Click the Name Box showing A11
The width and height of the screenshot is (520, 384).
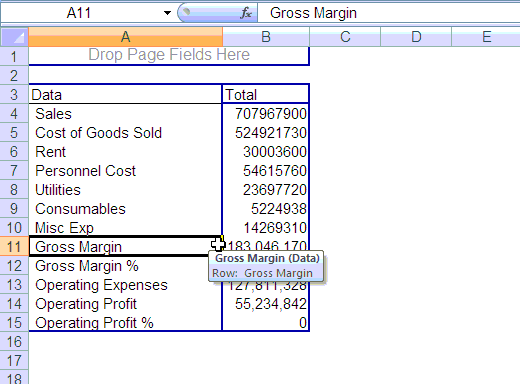80,13
